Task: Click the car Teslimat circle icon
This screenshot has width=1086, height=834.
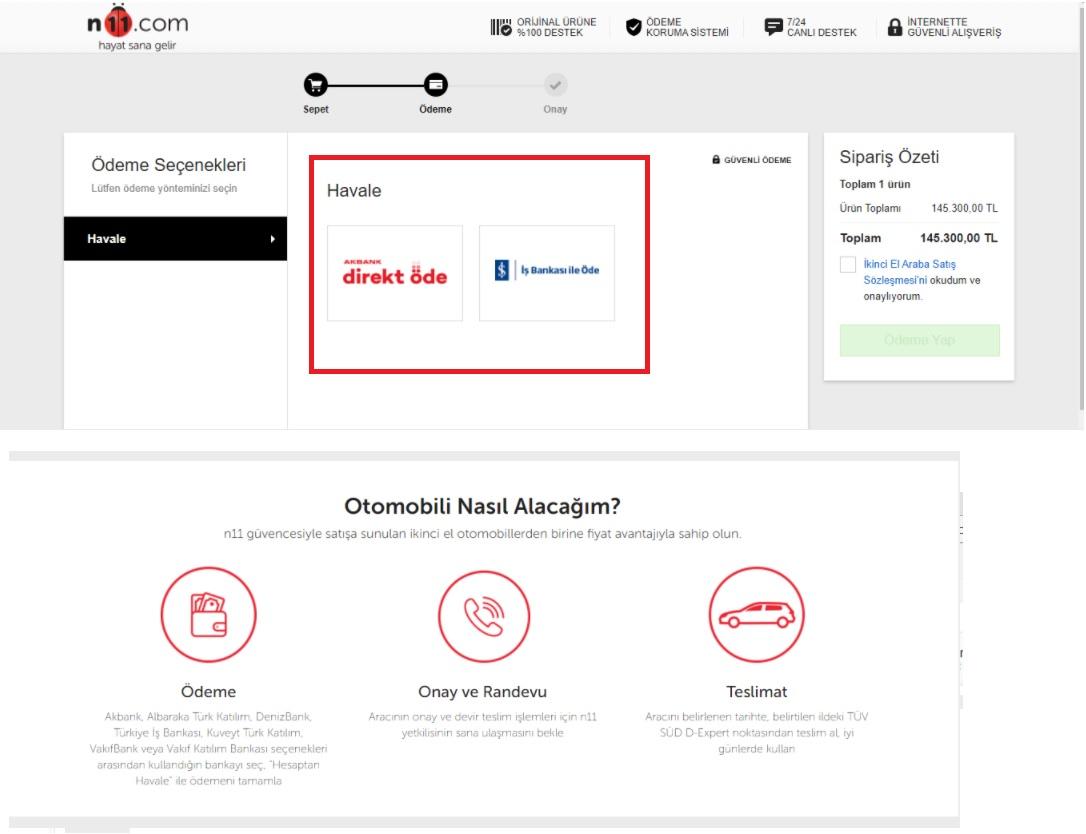Action: pos(756,614)
